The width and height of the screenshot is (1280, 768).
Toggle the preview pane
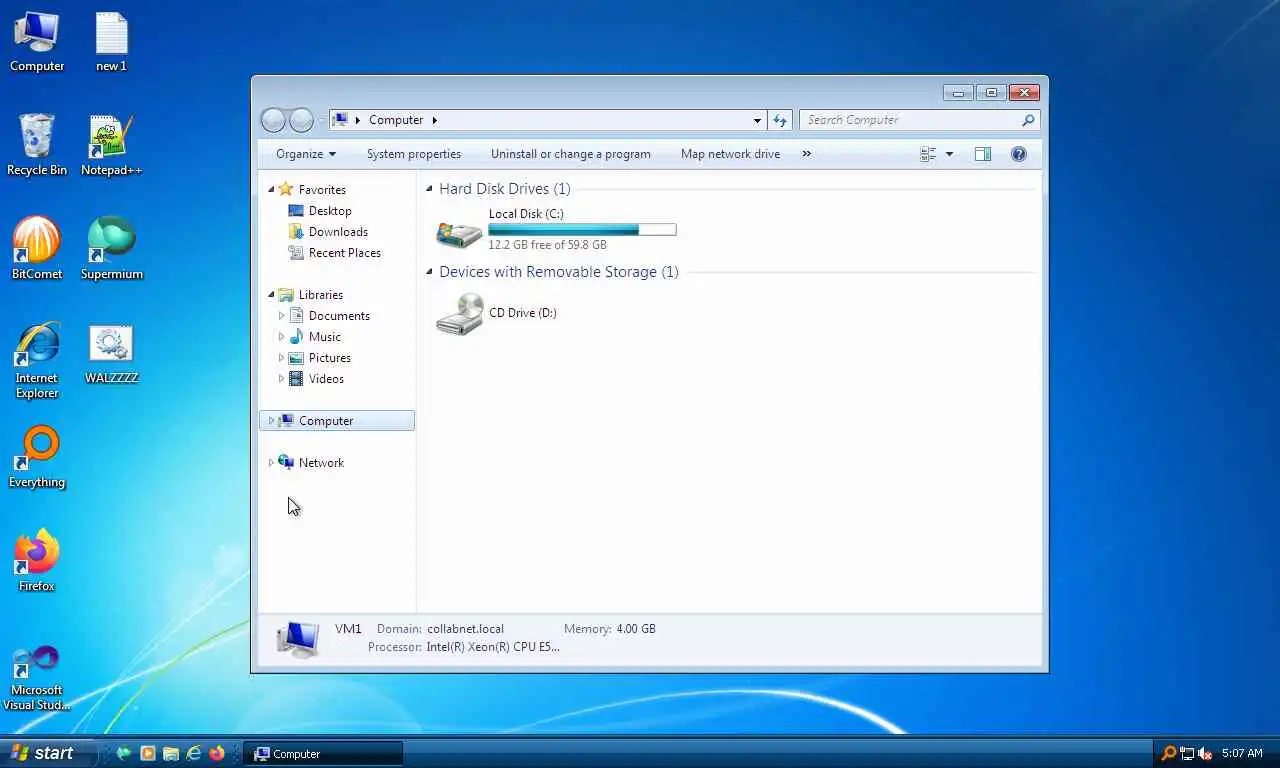pos(983,154)
